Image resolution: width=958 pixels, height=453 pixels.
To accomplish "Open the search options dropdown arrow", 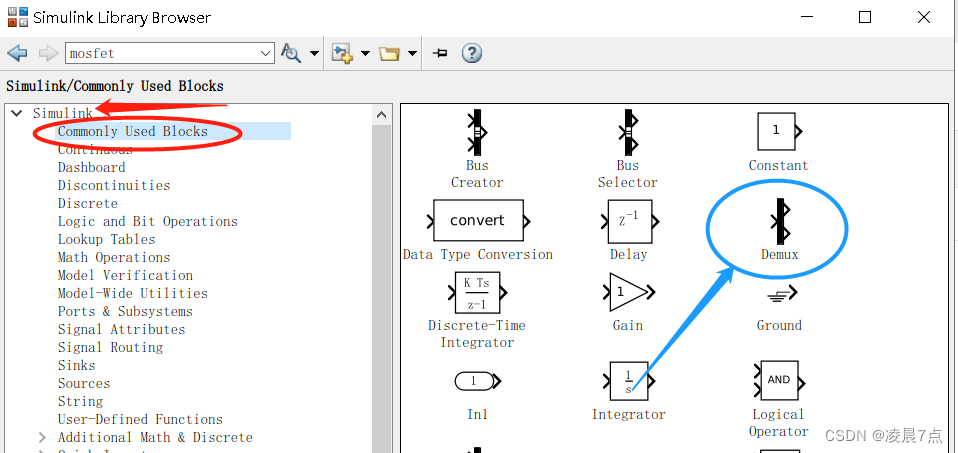I will click(x=314, y=54).
